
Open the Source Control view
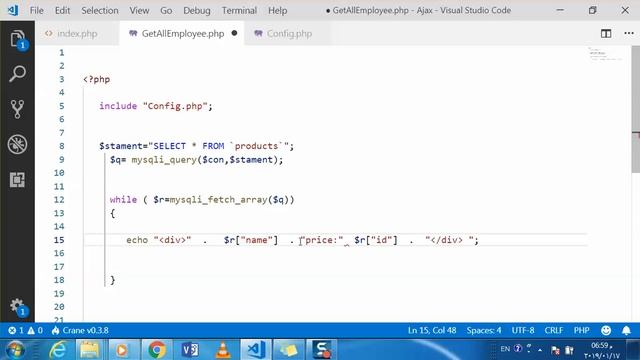[17, 109]
